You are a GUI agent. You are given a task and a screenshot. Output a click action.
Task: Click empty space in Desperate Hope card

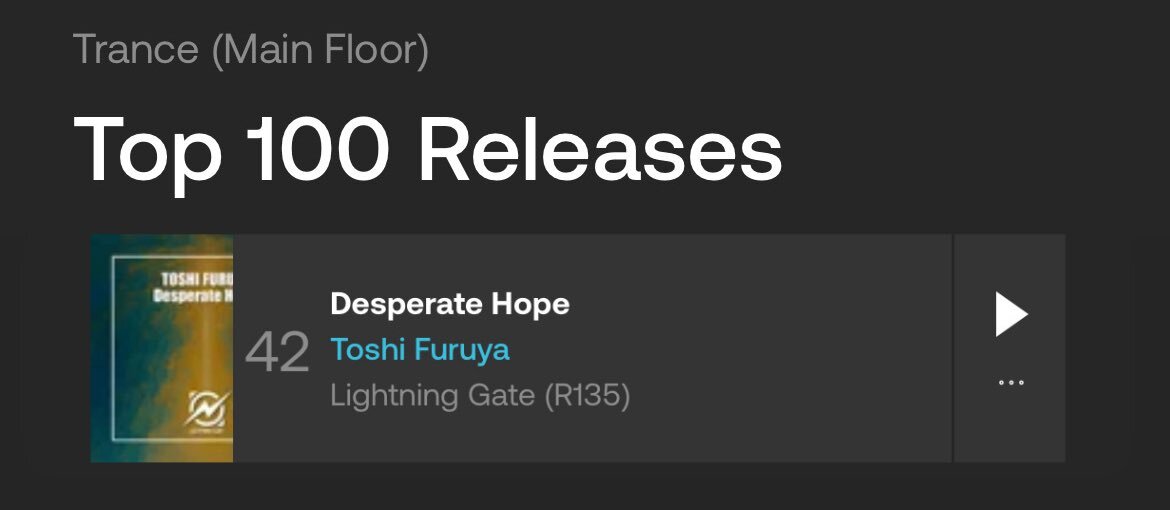[769, 348]
